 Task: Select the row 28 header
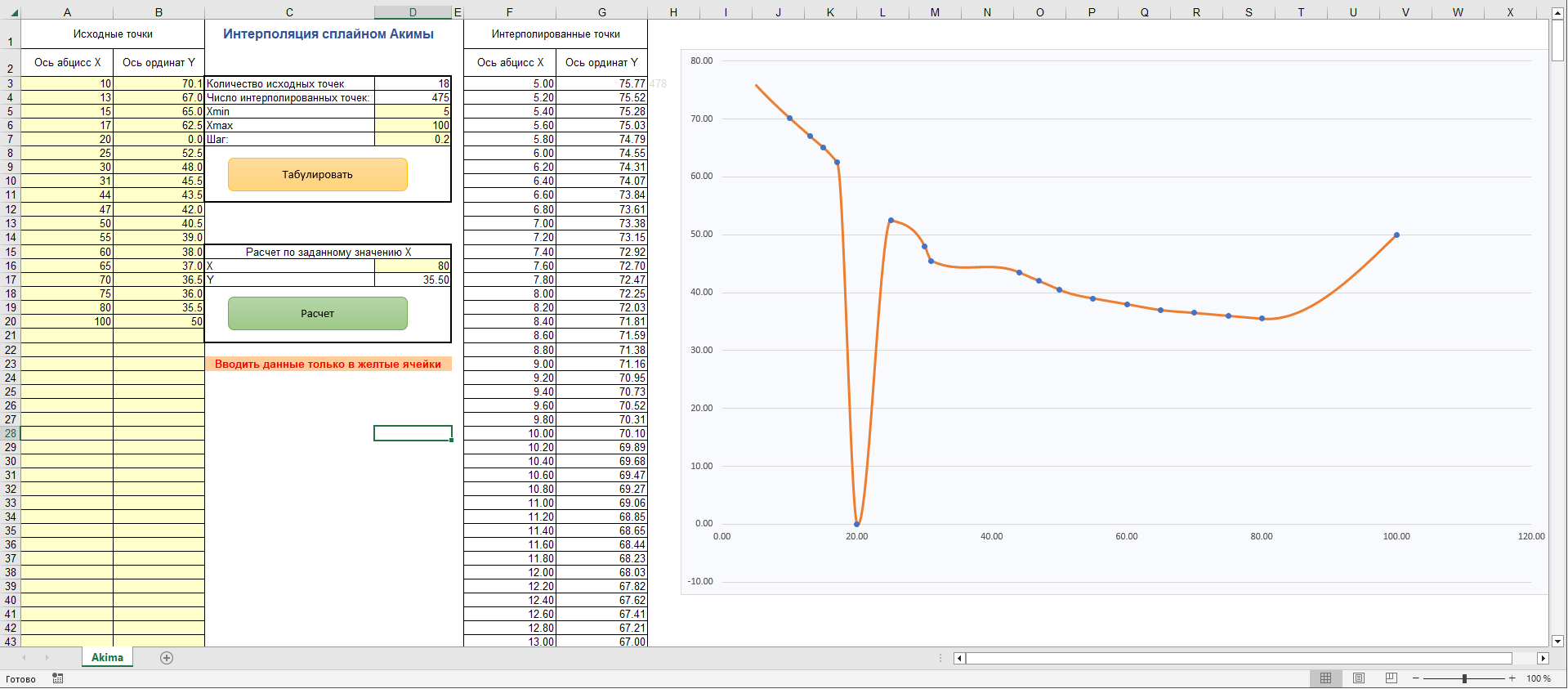tap(11, 433)
